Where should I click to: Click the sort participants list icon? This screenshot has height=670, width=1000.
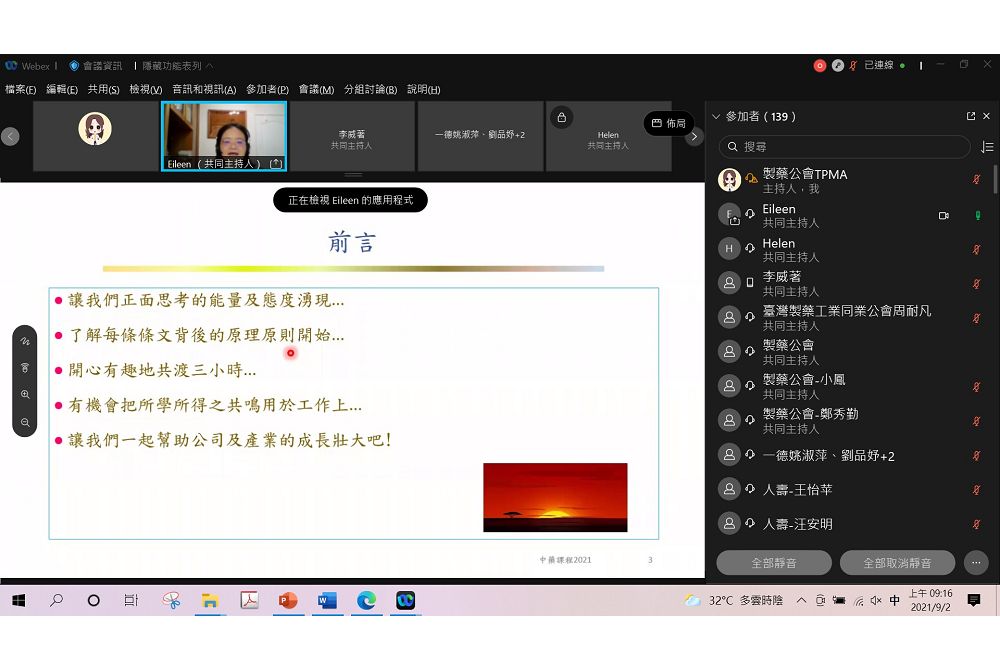pos(987,147)
